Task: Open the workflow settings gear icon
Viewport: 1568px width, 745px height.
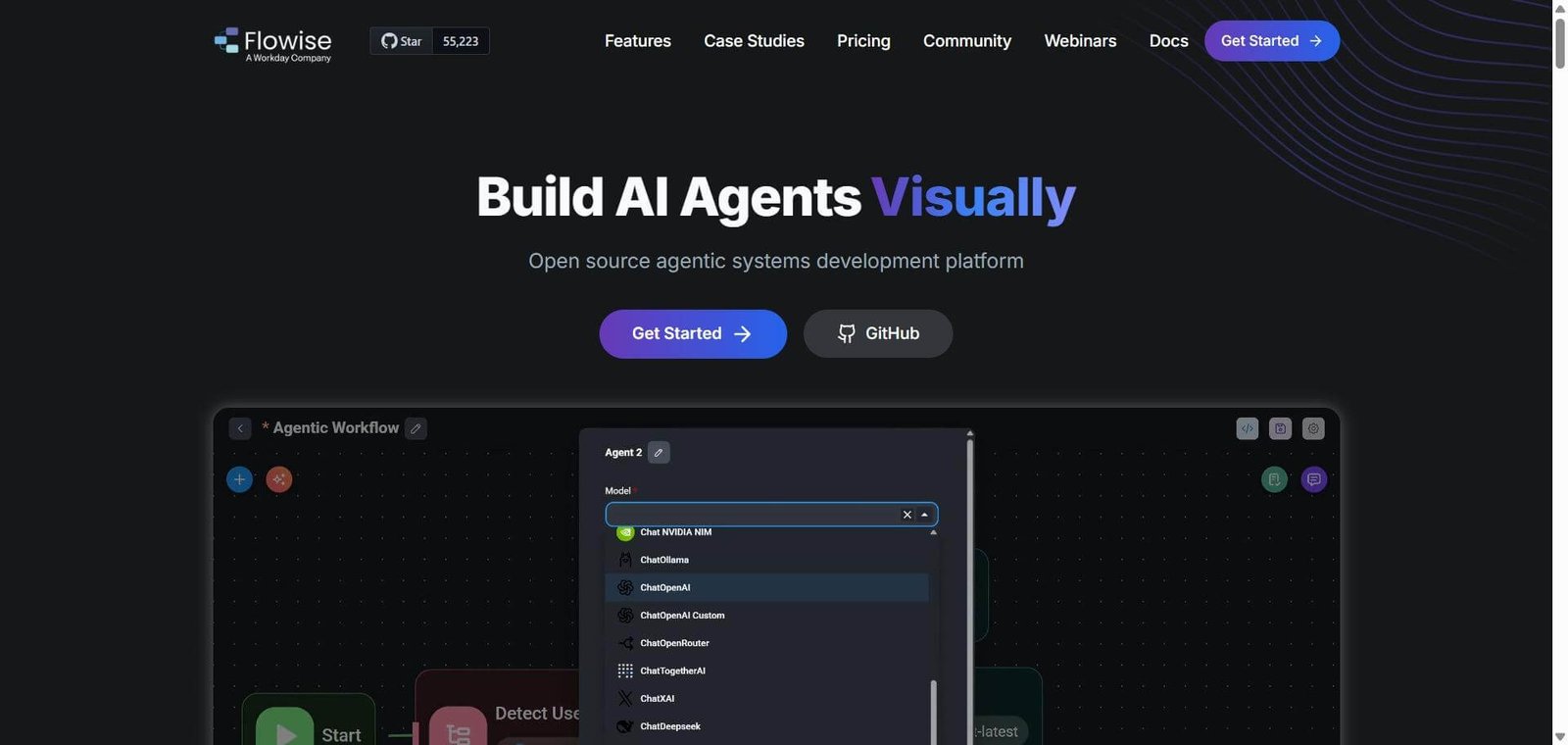Action: (1313, 428)
